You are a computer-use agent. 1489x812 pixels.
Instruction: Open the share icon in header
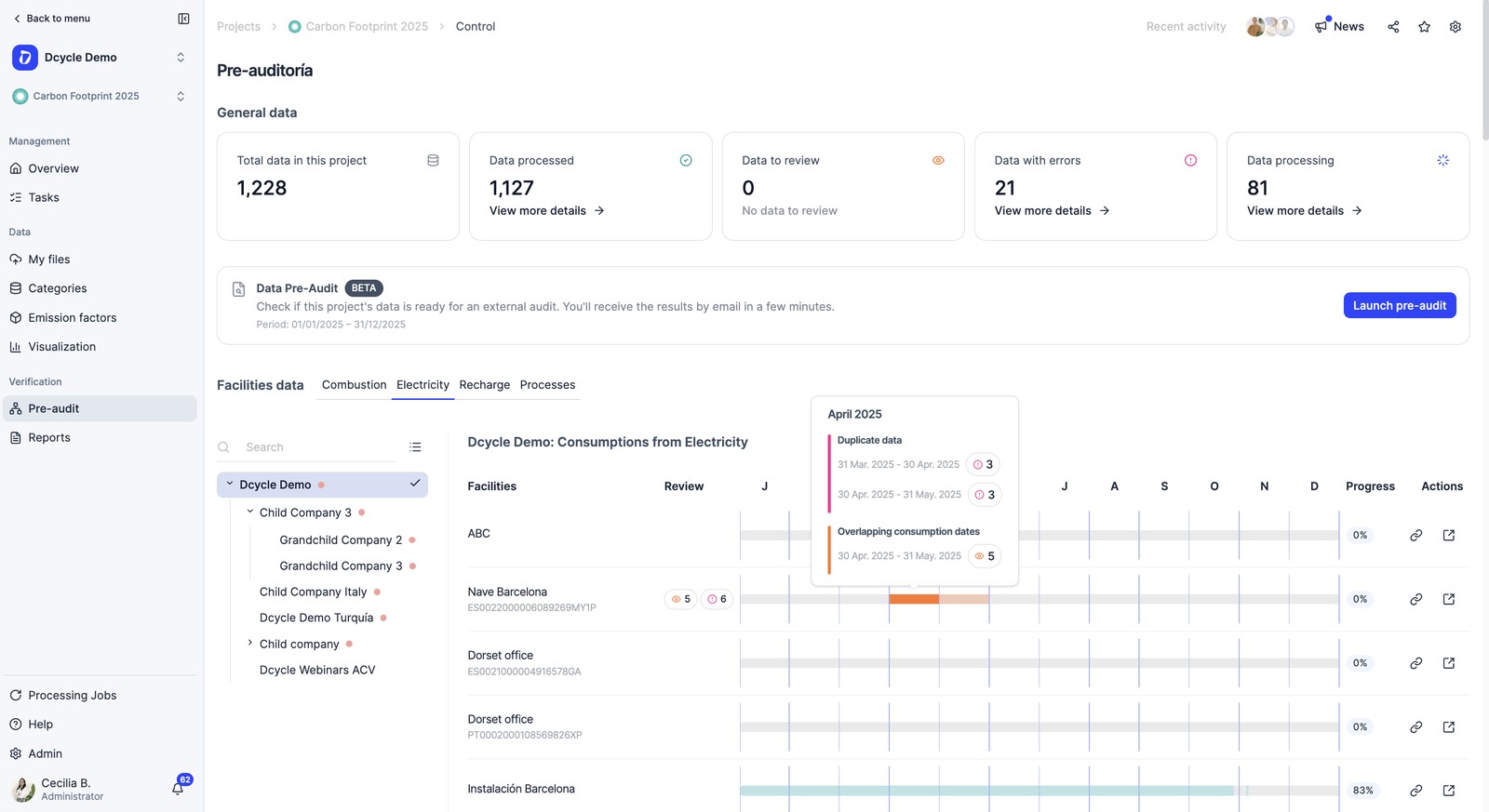pos(1393,27)
